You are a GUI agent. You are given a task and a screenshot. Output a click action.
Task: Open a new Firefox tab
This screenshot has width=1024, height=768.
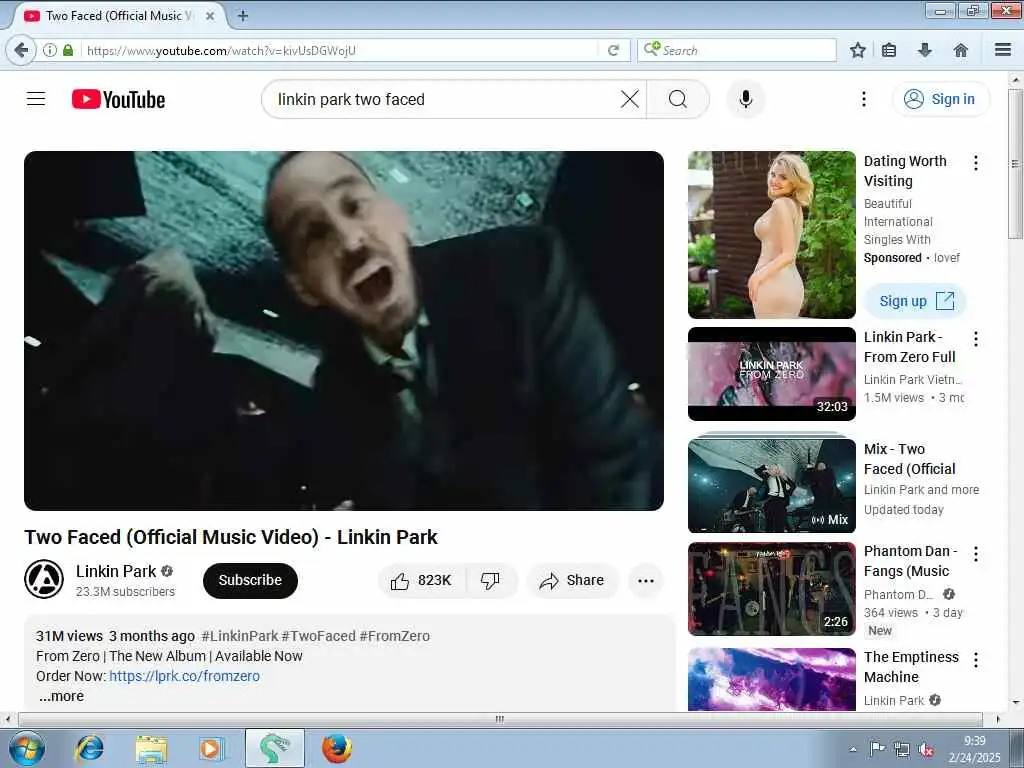pyautogui.click(x=242, y=16)
